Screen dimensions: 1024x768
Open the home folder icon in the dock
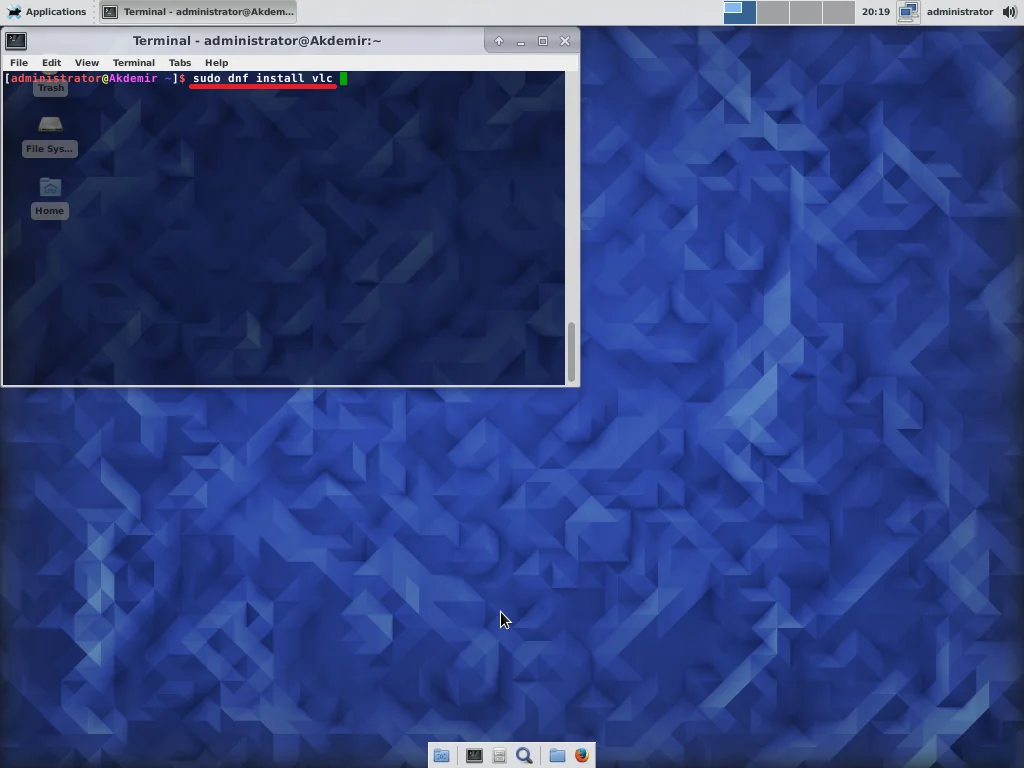pos(557,755)
